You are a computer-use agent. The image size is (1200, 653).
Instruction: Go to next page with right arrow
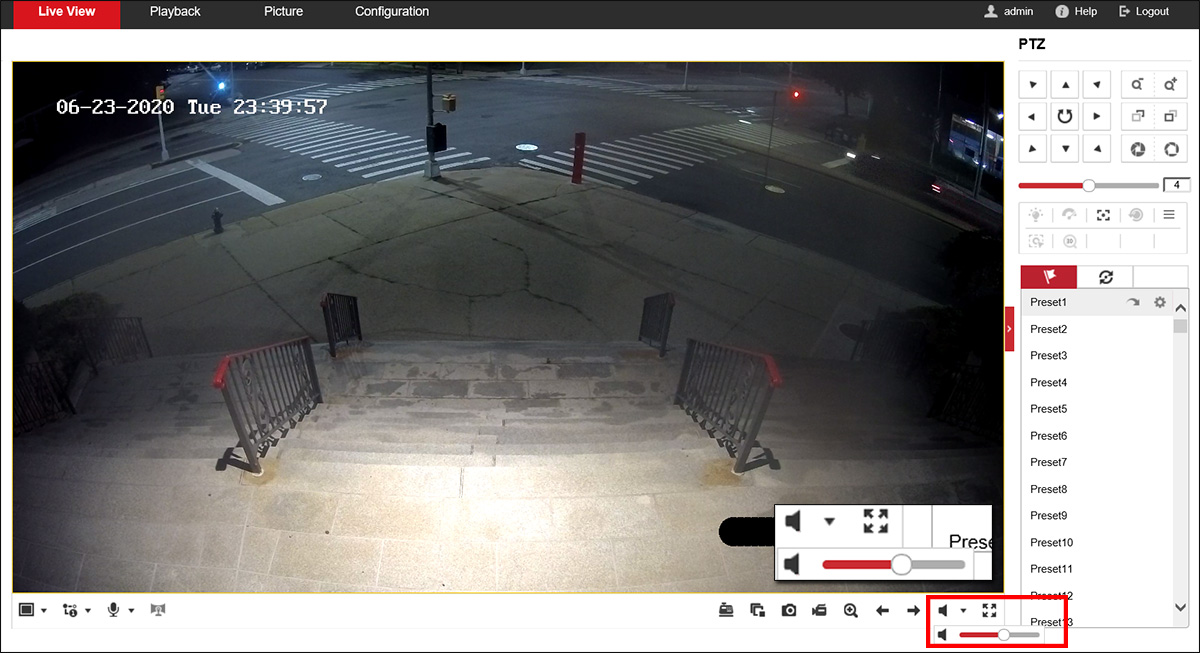tap(913, 610)
